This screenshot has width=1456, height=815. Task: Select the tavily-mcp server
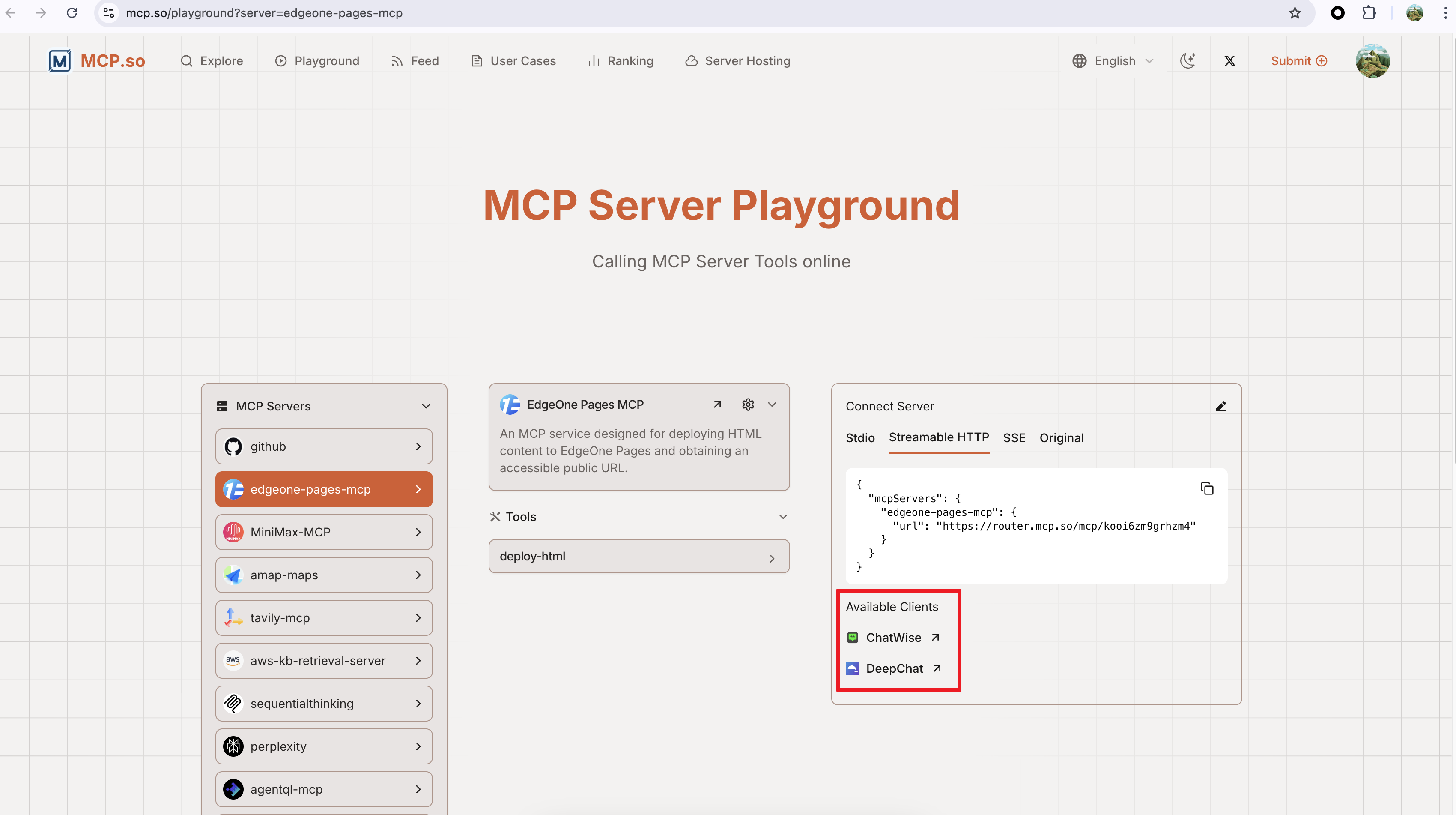[x=324, y=617]
